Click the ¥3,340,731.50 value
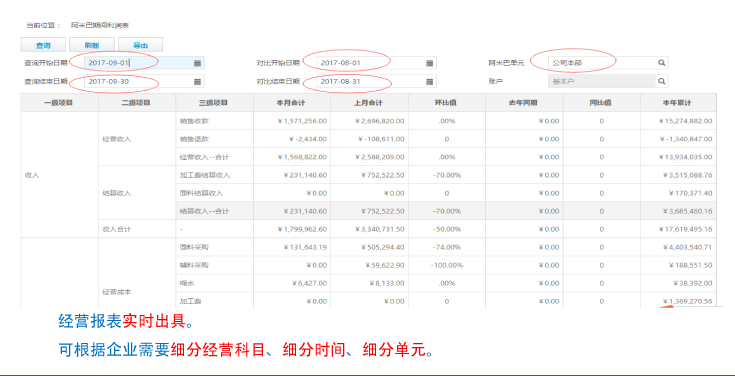 point(379,229)
